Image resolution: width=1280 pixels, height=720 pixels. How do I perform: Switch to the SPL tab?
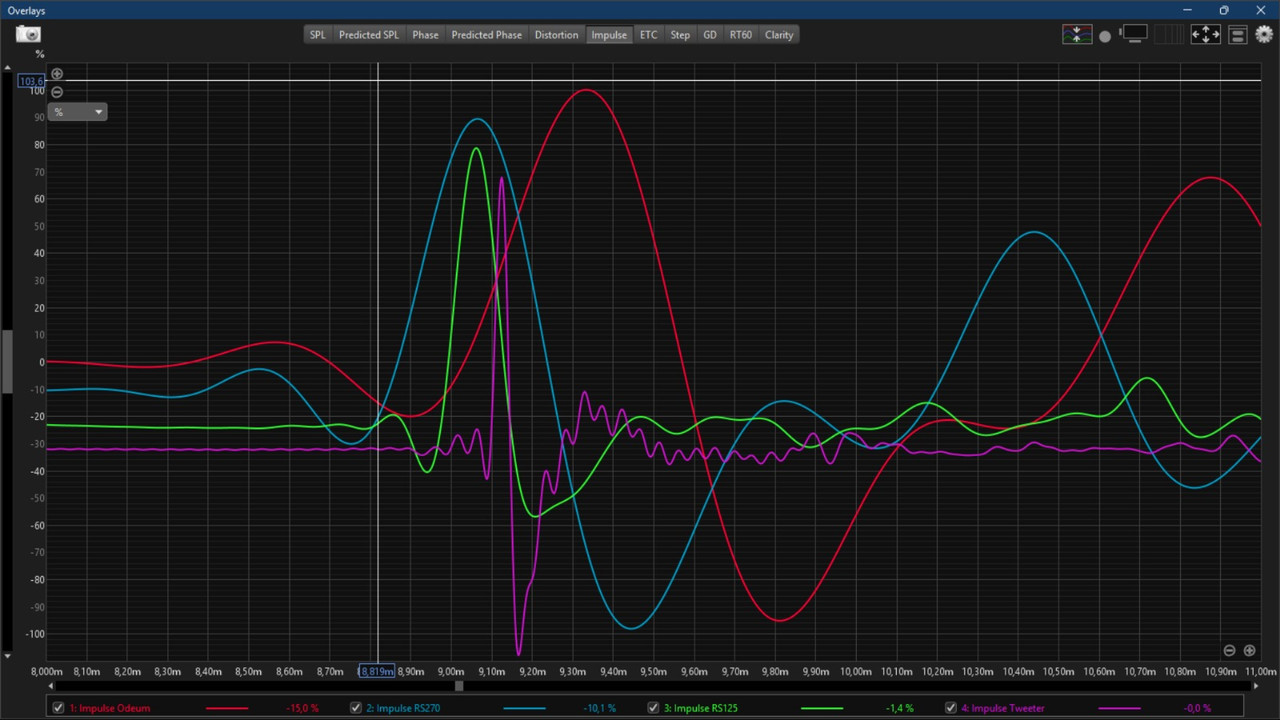click(317, 35)
